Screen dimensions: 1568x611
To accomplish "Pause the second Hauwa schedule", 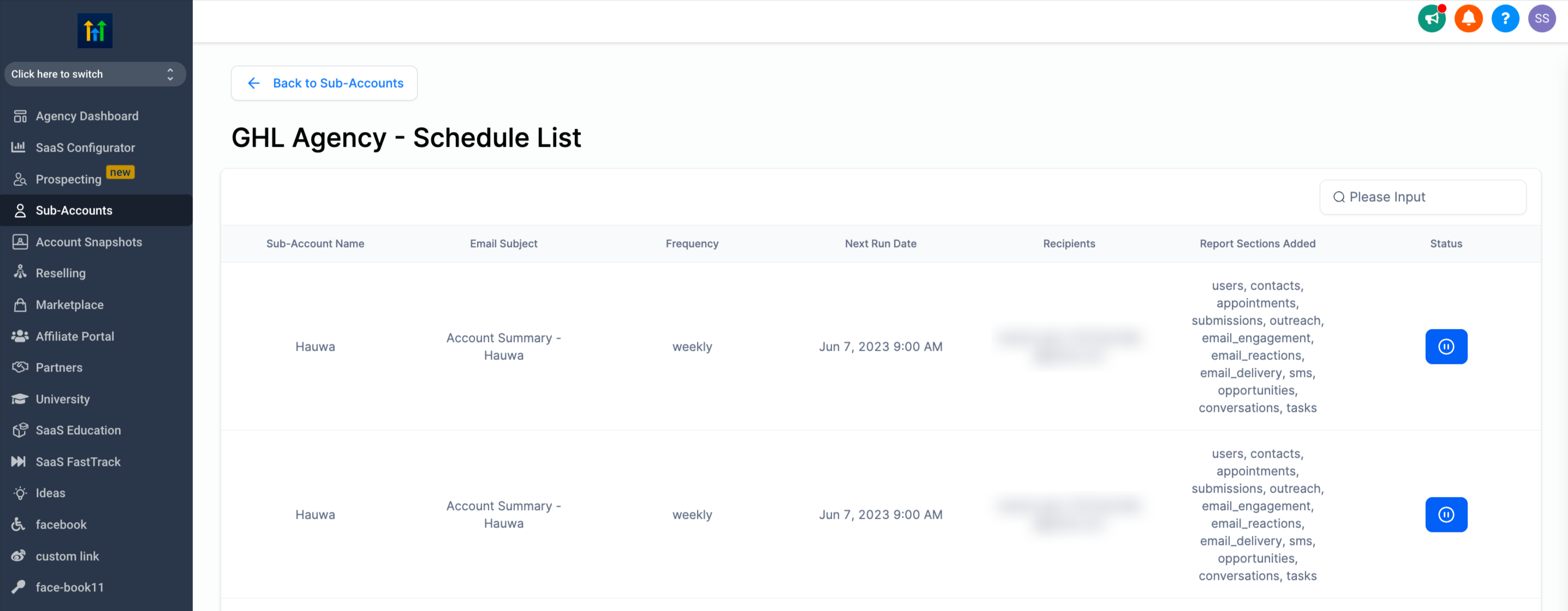I will [x=1446, y=515].
